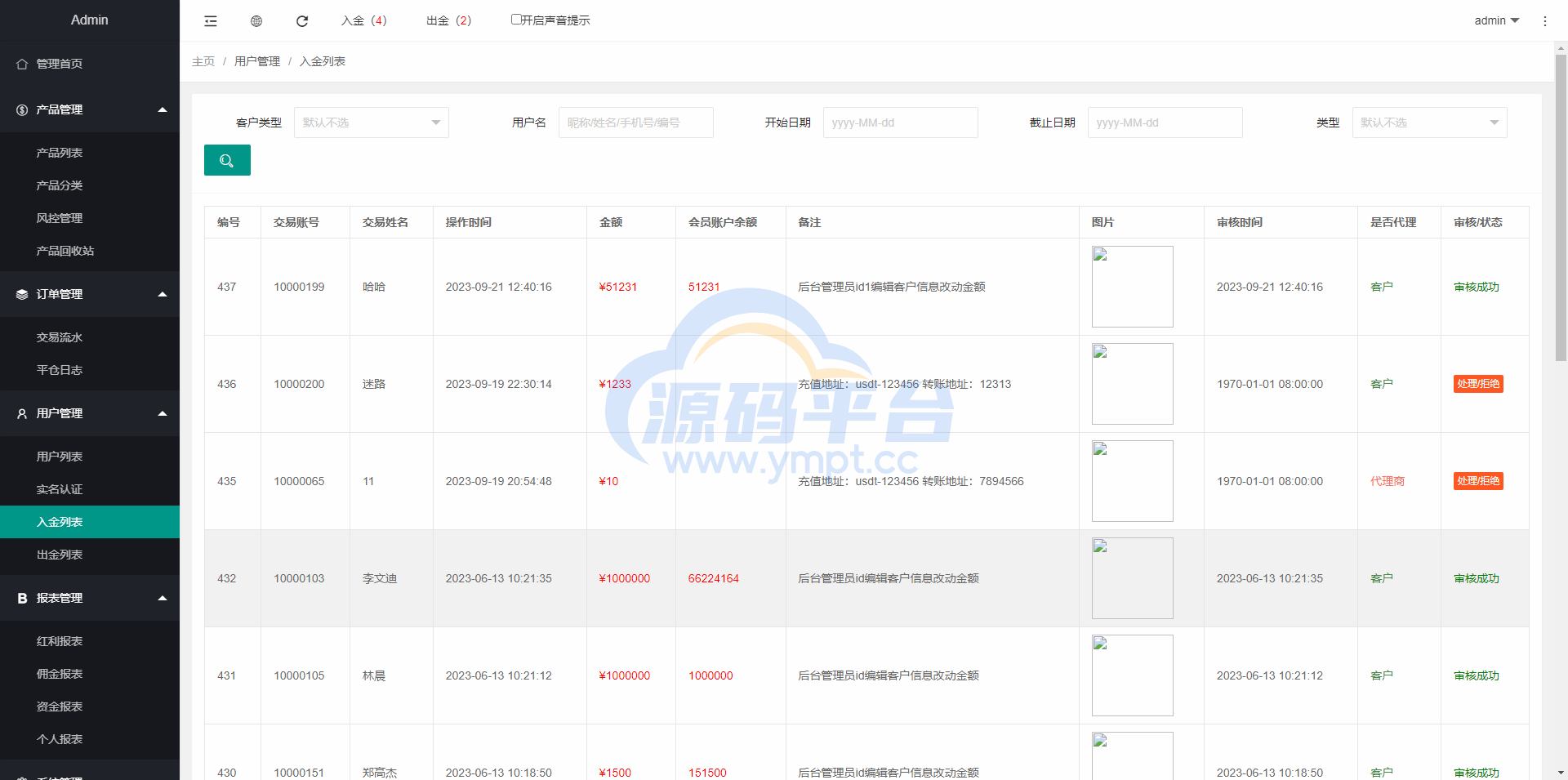1568x780 pixels.
Task: Collapse the 报表管理 menu arrow
Action: pos(163,598)
